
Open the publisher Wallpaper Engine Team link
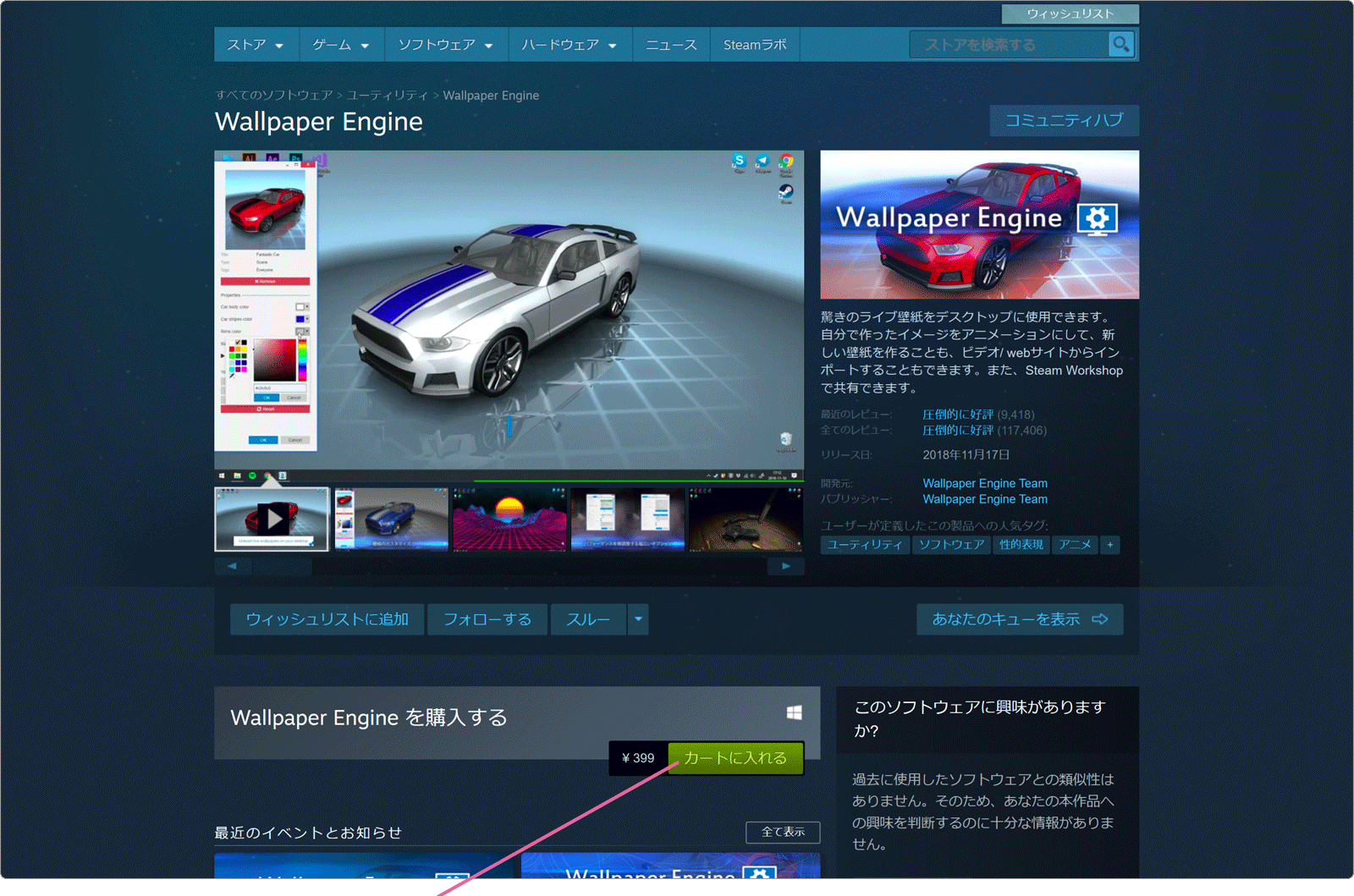tap(985, 499)
